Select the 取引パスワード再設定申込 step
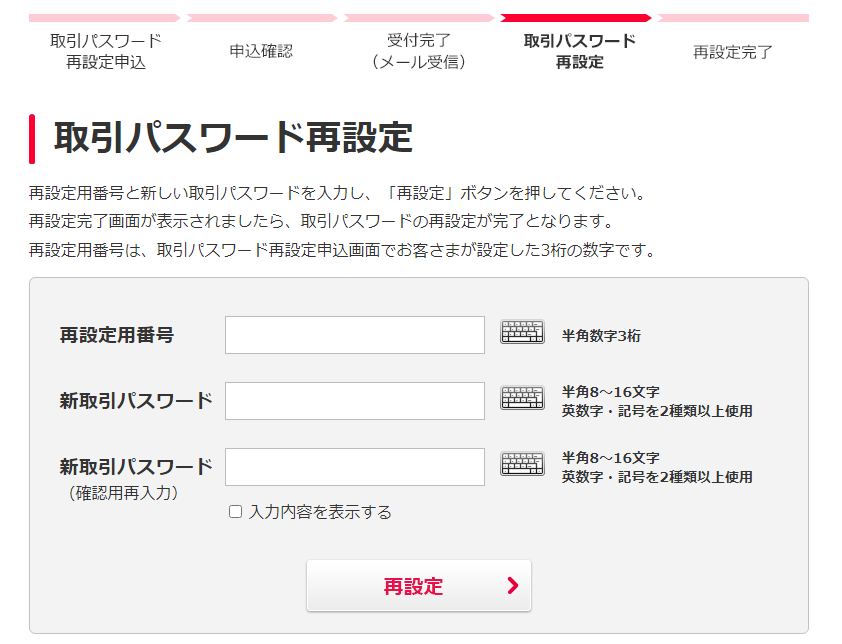842x644 pixels. [106, 51]
